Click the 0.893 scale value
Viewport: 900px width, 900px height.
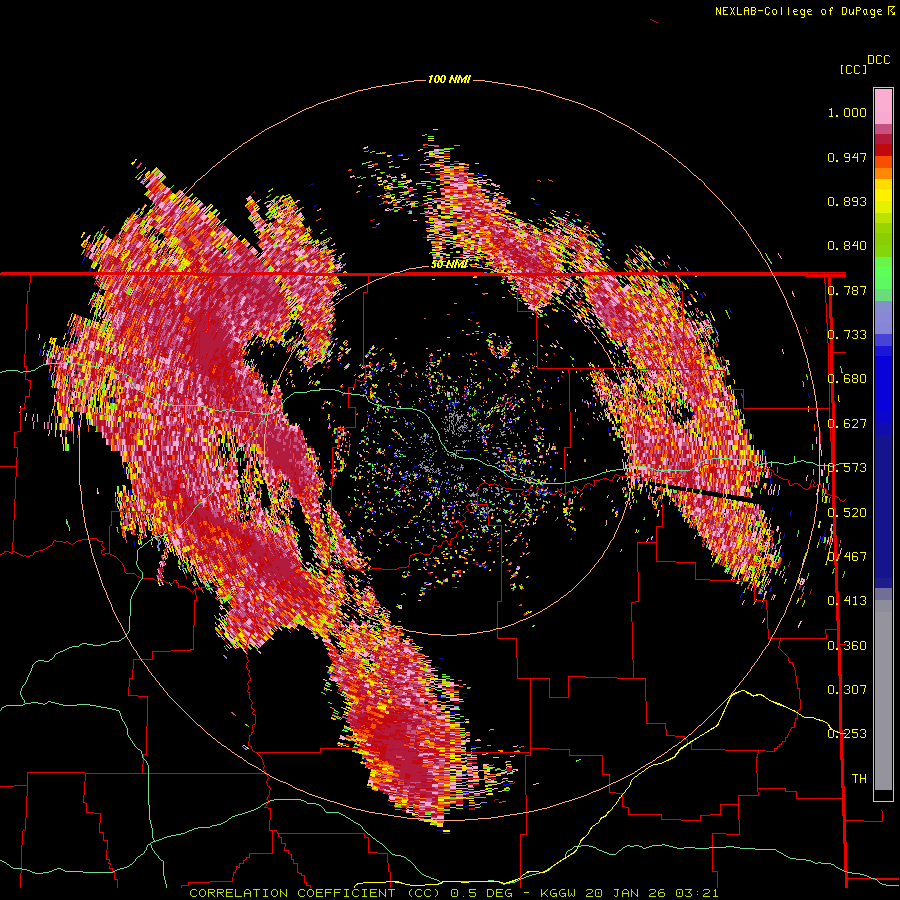pos(847,201)
